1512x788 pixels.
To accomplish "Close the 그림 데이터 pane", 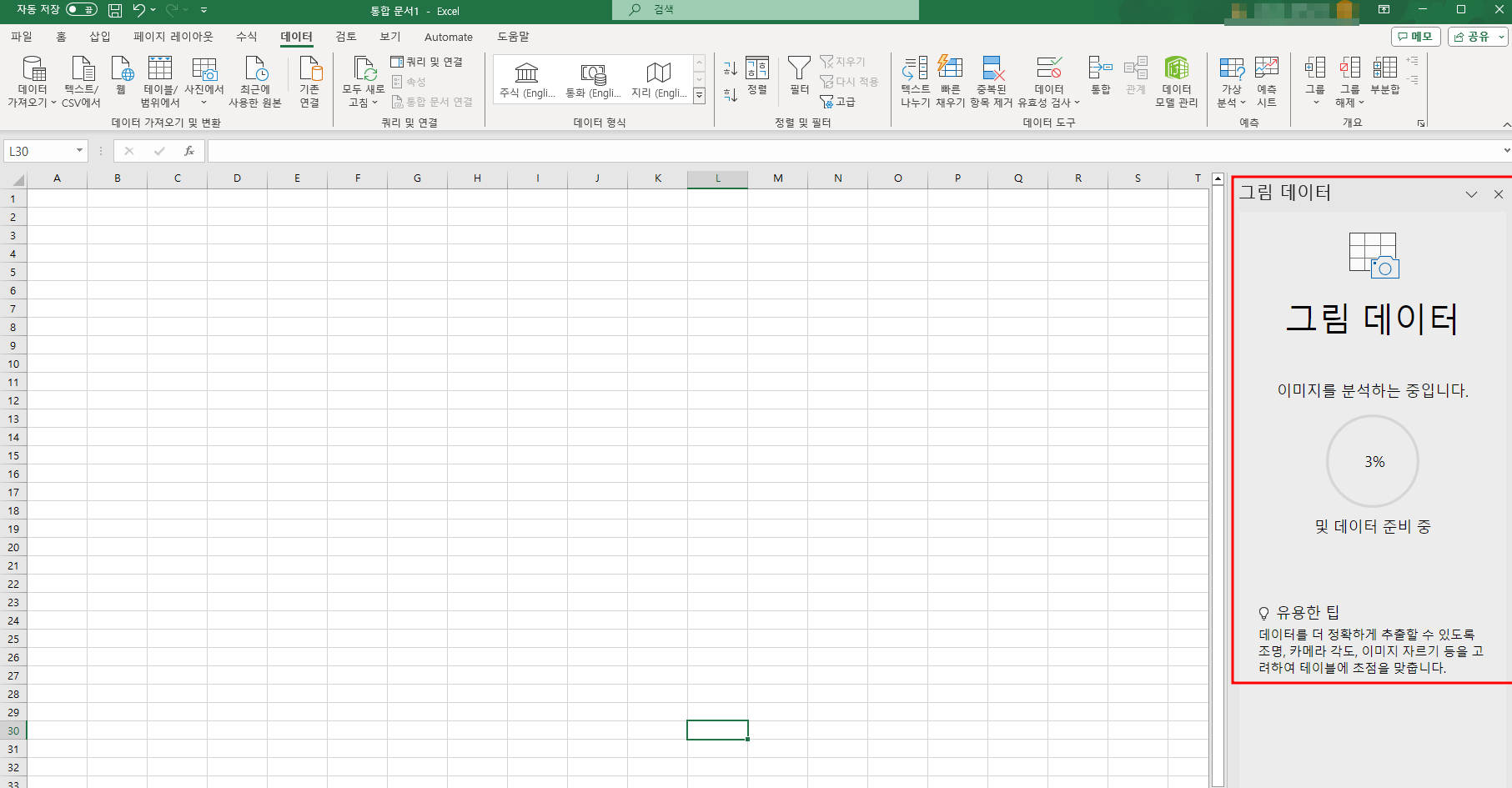I will point(1499,194).
